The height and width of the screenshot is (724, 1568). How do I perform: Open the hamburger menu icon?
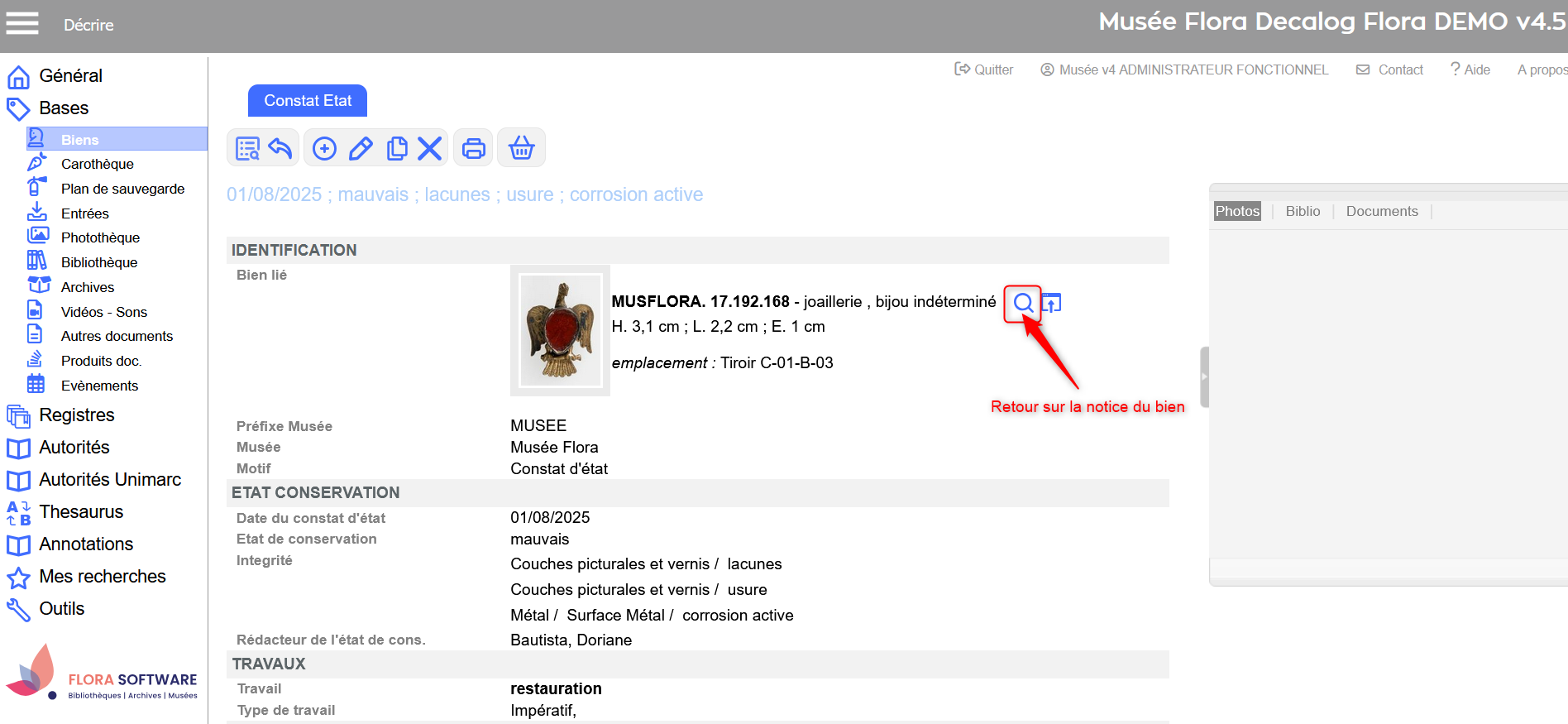22,23
